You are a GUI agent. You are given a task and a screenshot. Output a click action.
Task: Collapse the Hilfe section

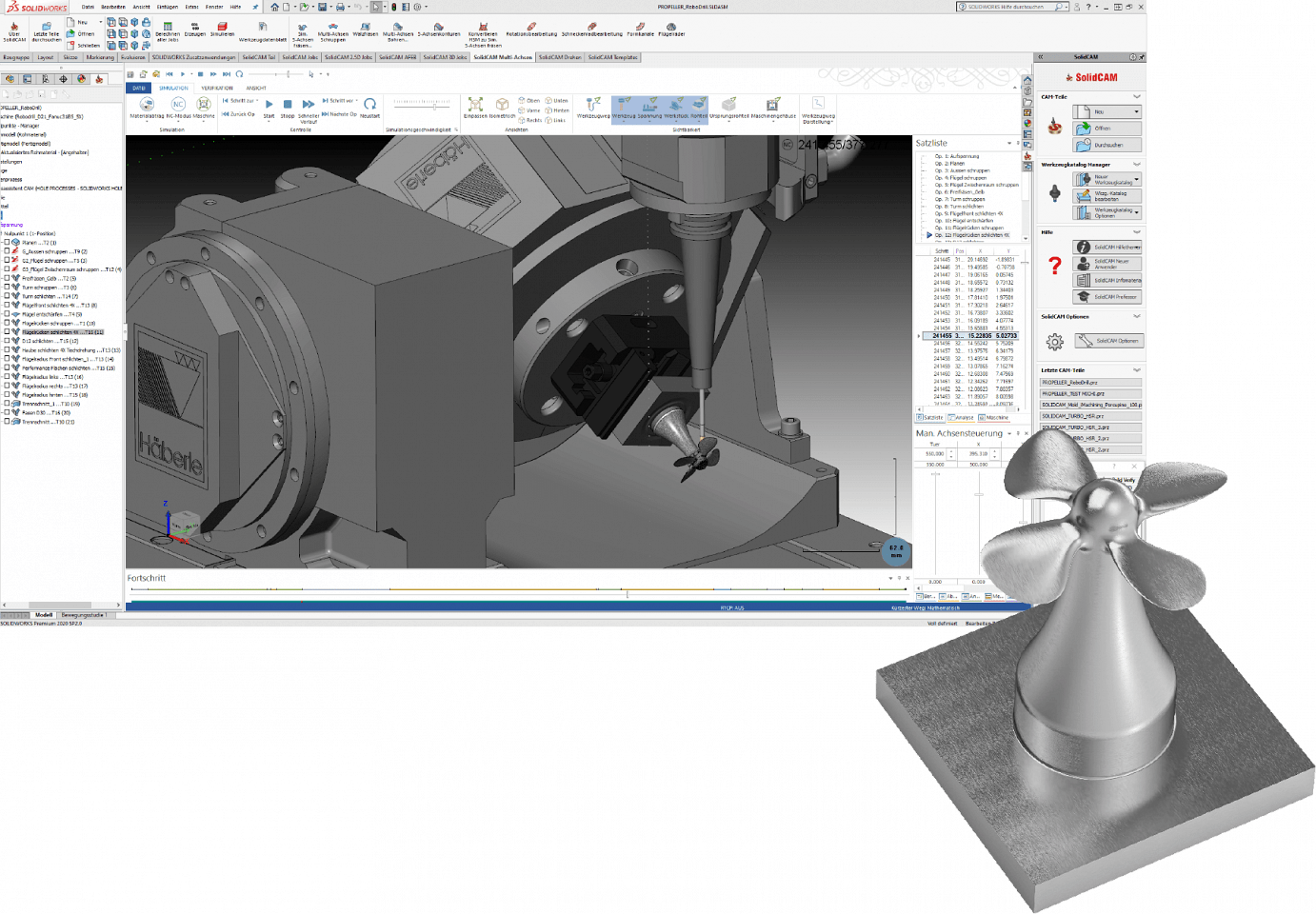[1137, 232]
